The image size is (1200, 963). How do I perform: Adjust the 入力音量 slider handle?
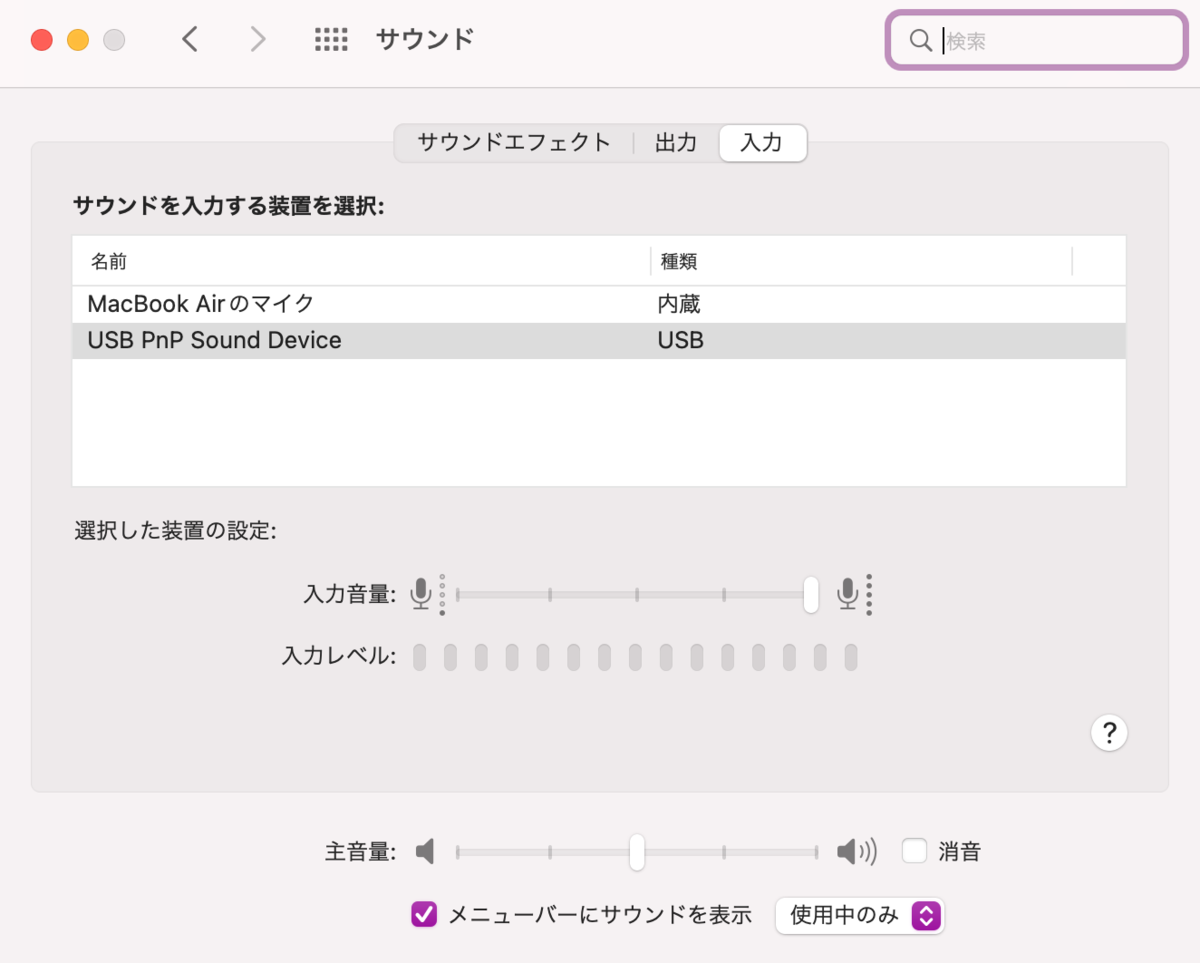tap(810, 593)
